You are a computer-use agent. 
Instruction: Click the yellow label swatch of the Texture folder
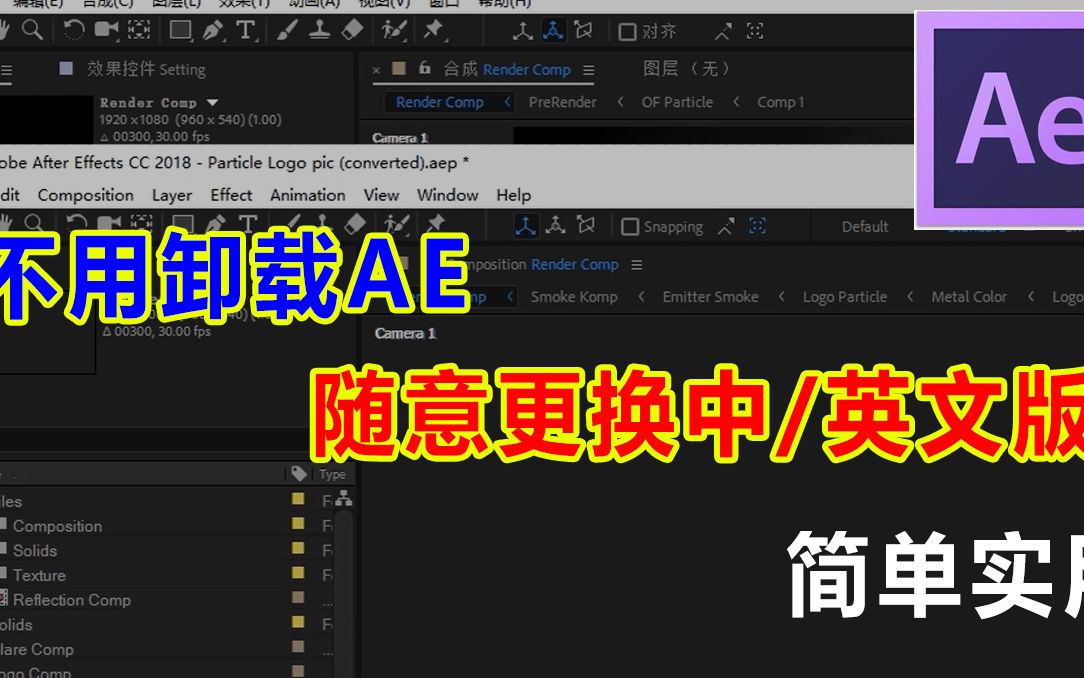pos(298,573)
